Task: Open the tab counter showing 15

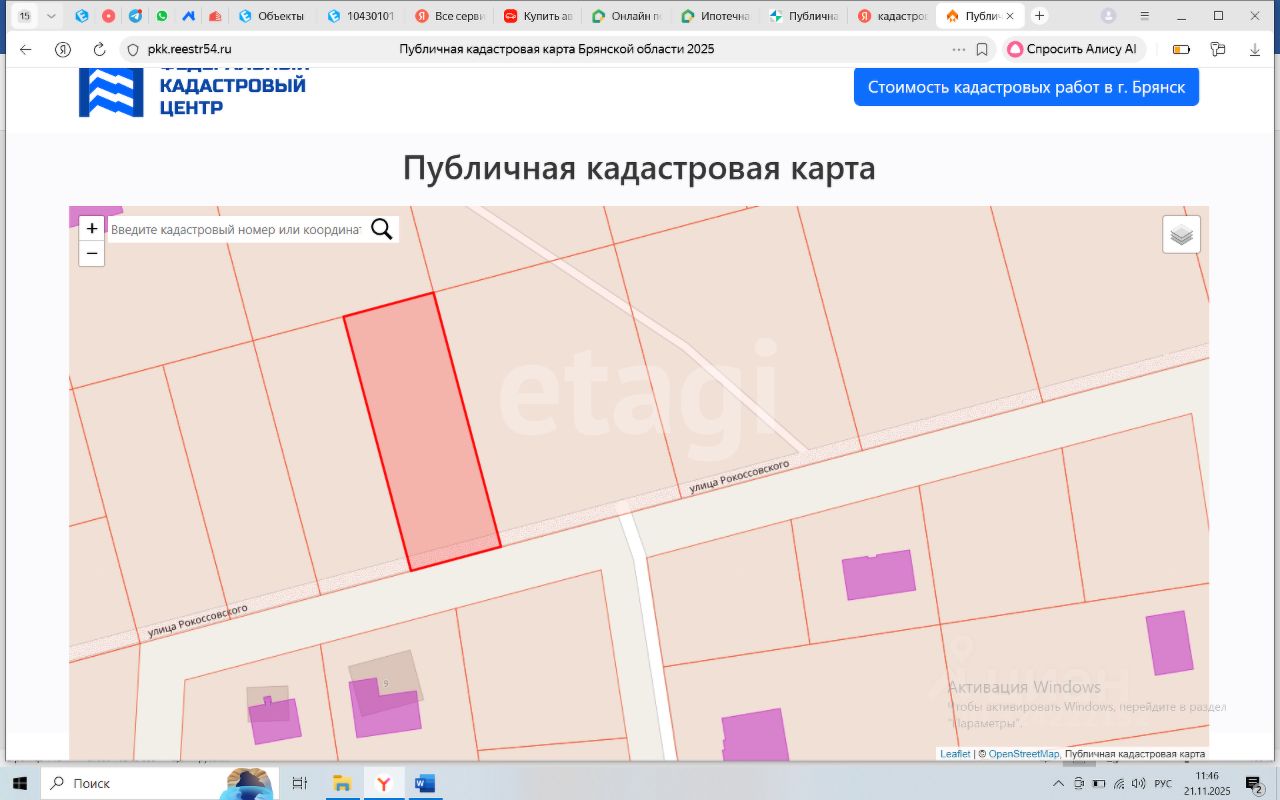Action: (x=24, y=16)
